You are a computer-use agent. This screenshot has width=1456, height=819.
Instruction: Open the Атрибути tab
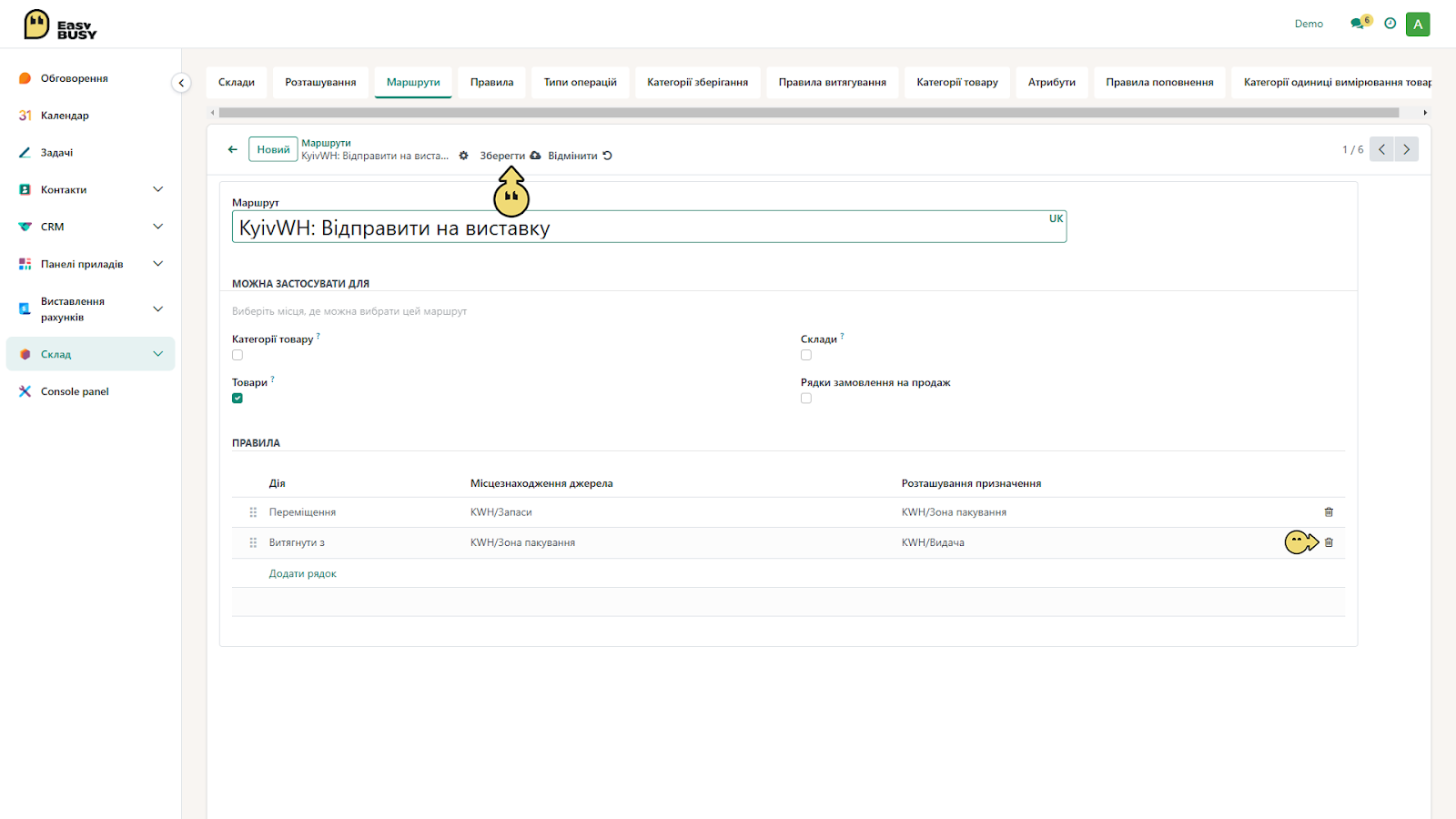pos(1052,82)
